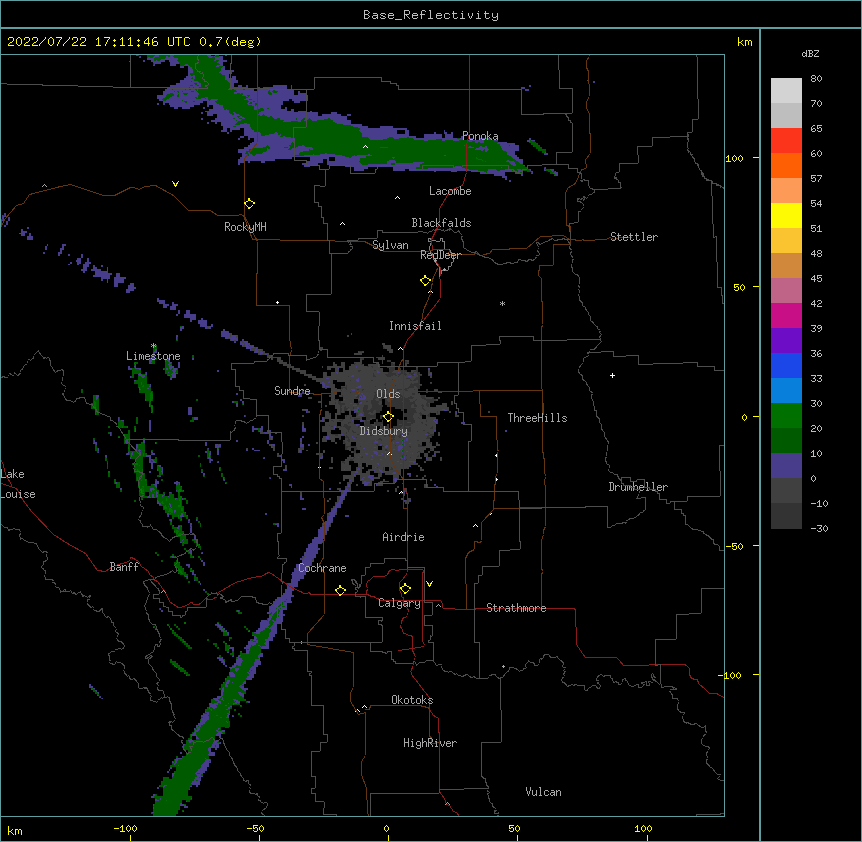862x842 pixels.
Task: Click the Airdrie city label
Action: tap(403, 537)
